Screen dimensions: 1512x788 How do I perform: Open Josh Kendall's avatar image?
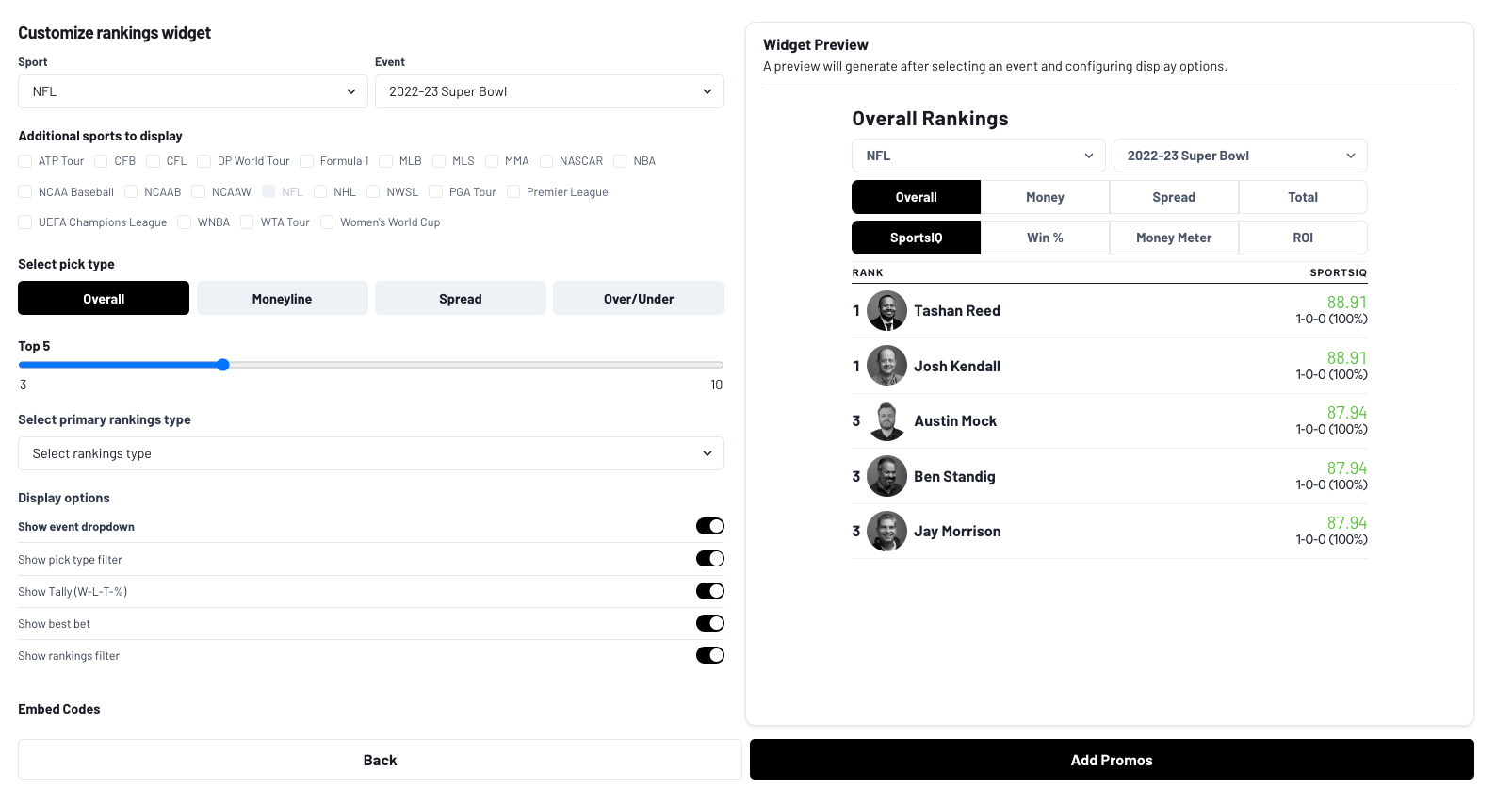click(x=886, y=366)
